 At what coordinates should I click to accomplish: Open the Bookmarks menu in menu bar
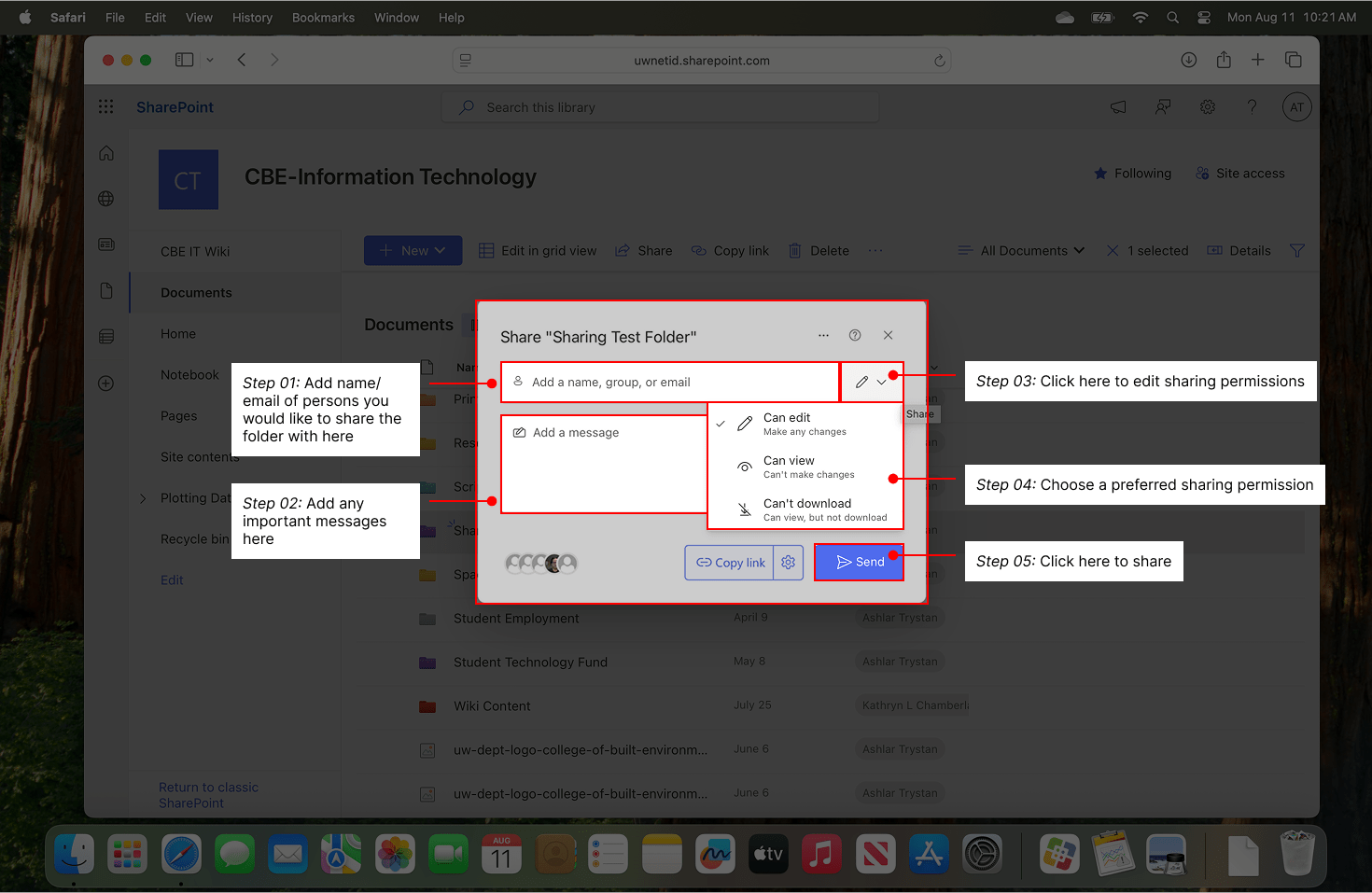click(x=323, y=18)
